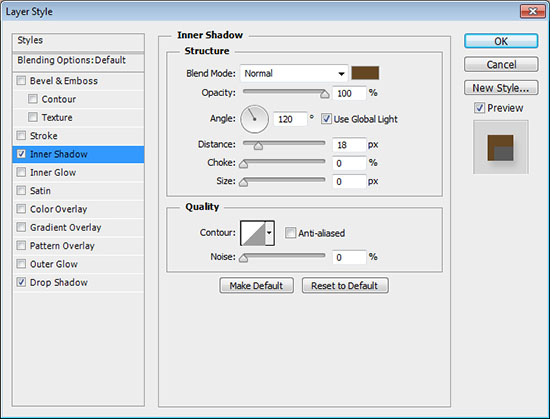Click the Make Default button
This screenshot has width=550, height=419.
coord(256,286)
